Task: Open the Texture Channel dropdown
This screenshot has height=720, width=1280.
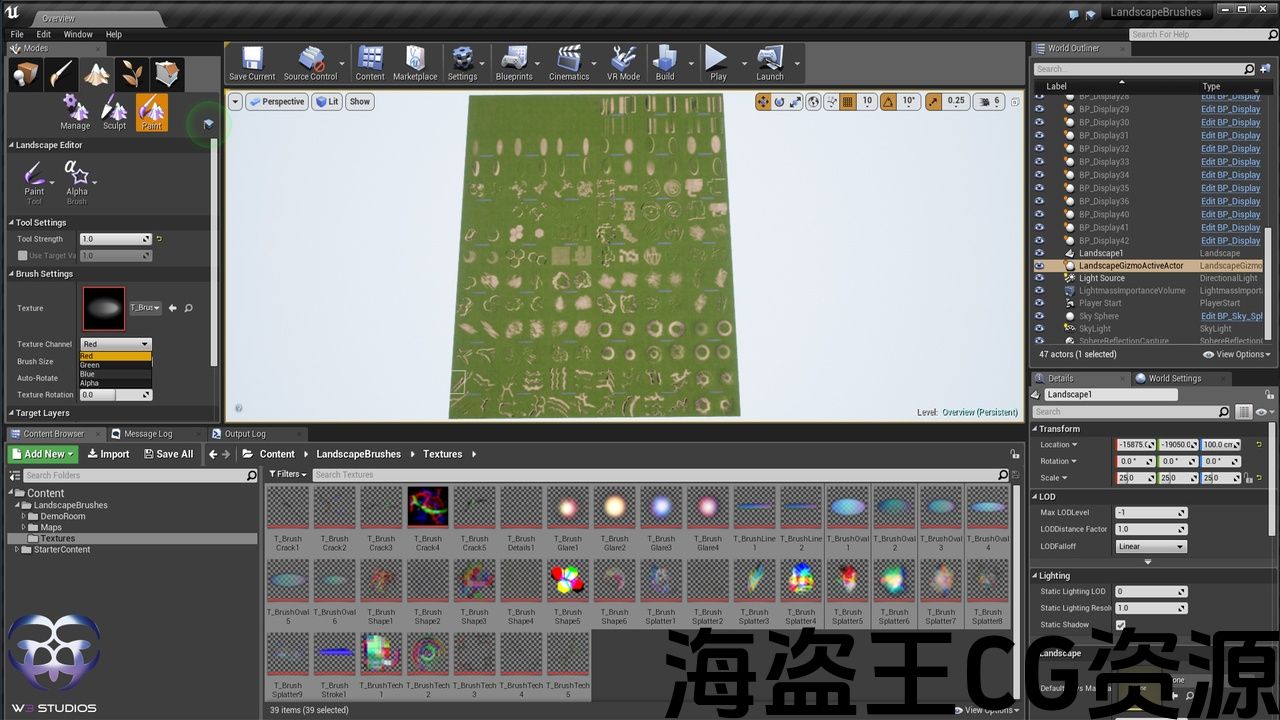Action: [115, 344]
